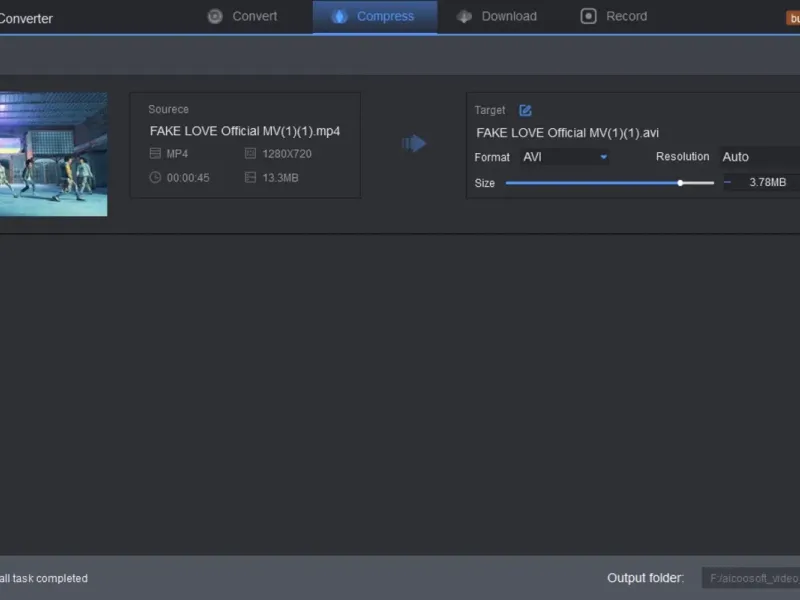Click the Size slider handle
The height and width of the screenshot is (600, 800).
(680, 183)
